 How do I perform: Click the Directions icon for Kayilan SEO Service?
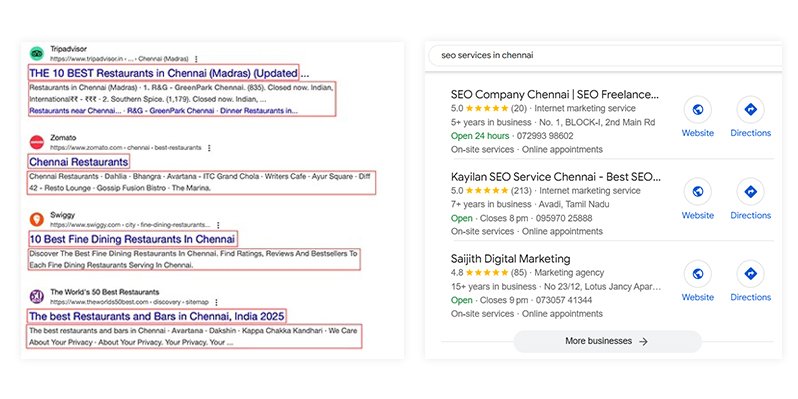(751, 191)
